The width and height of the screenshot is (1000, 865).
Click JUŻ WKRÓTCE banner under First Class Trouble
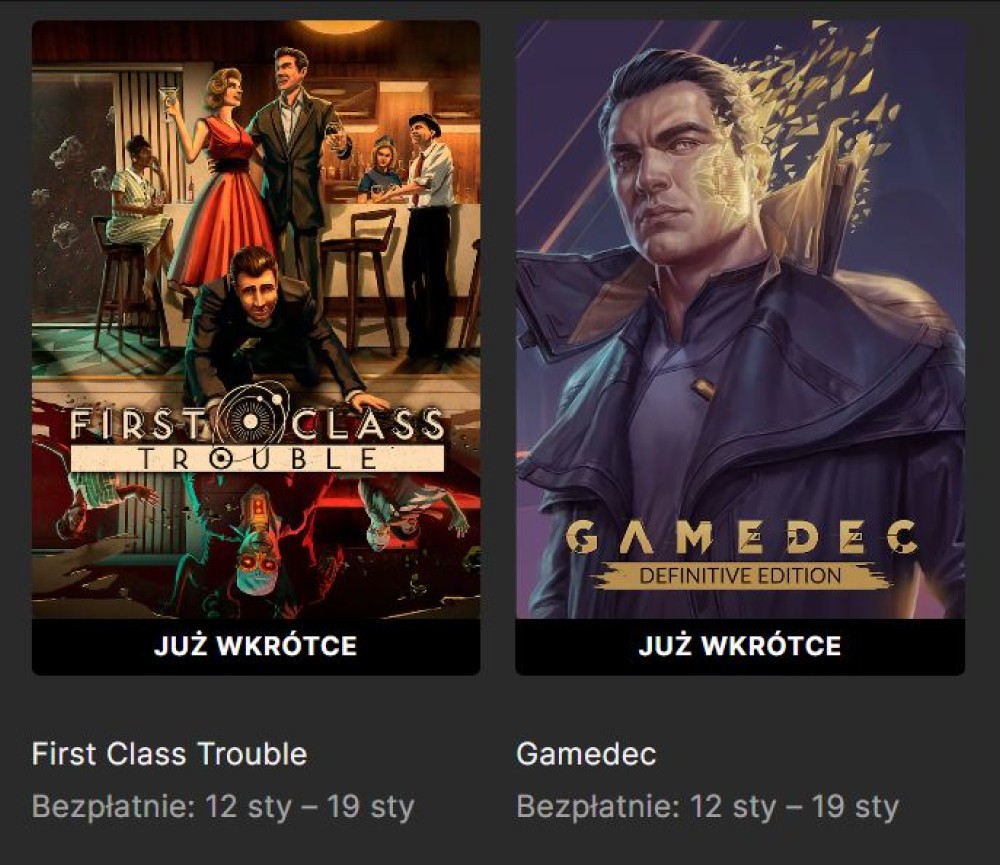tap(256, 646)
